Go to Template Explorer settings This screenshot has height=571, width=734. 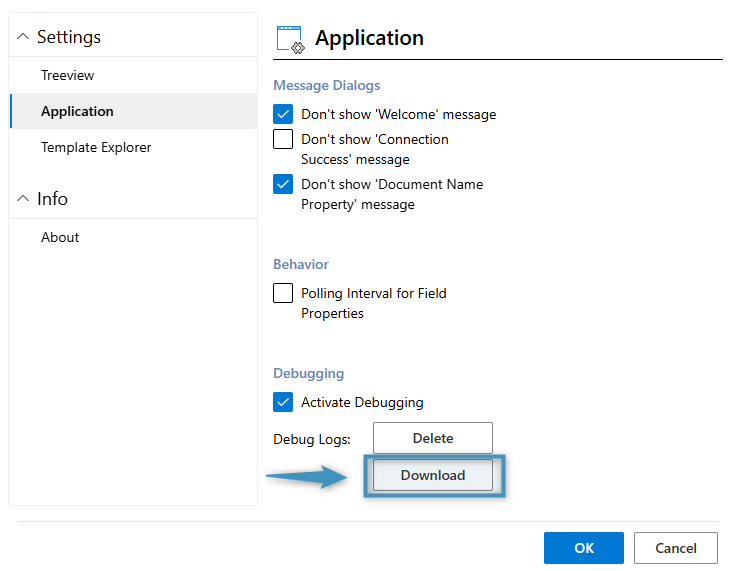(x=96, y=147)
